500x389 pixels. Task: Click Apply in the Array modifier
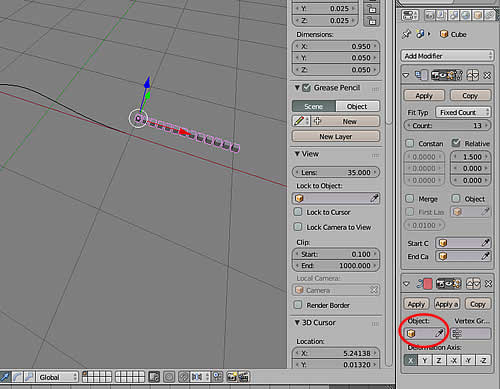[x=424, y=96]
